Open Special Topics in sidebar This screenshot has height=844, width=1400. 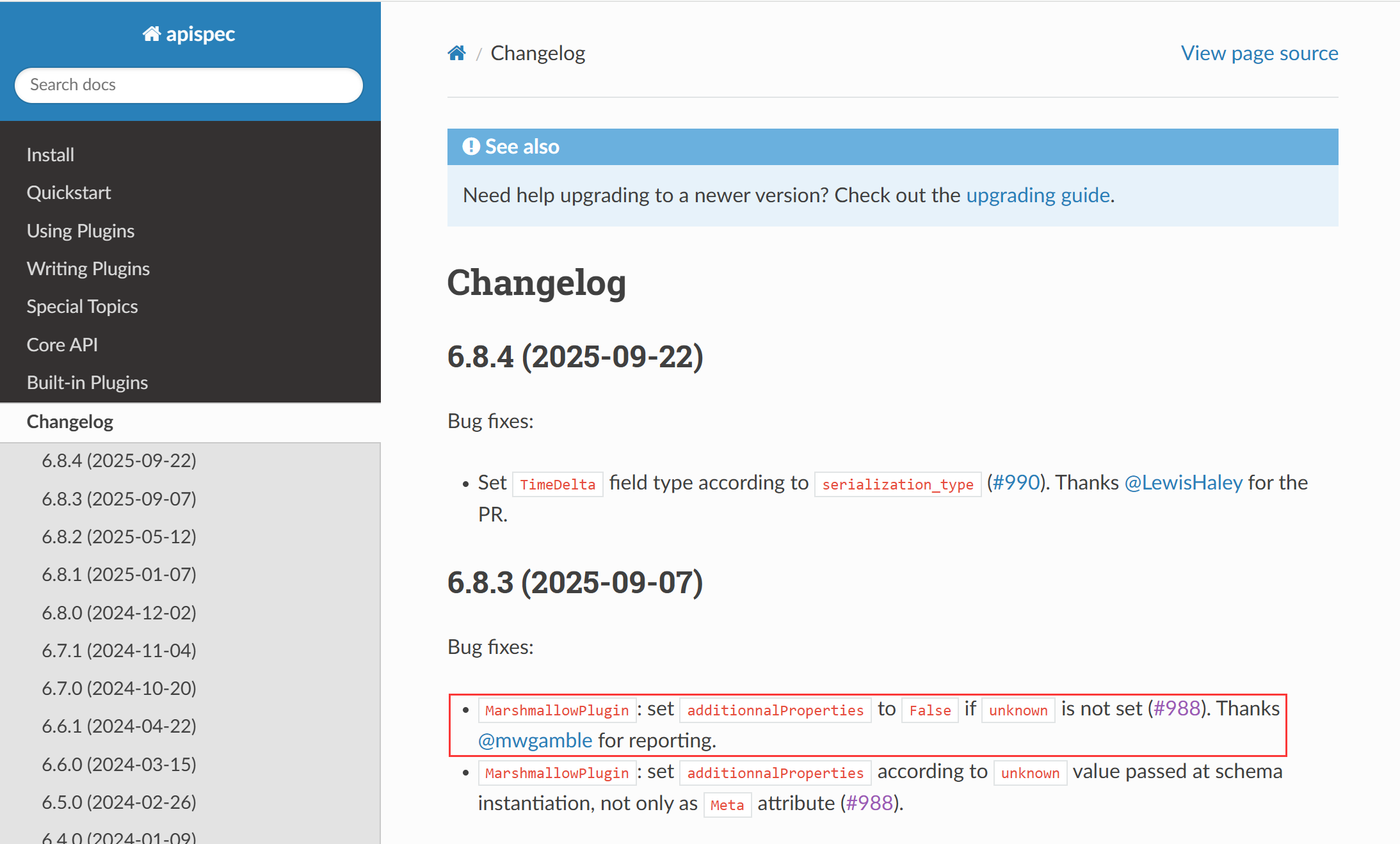(82, 307)
